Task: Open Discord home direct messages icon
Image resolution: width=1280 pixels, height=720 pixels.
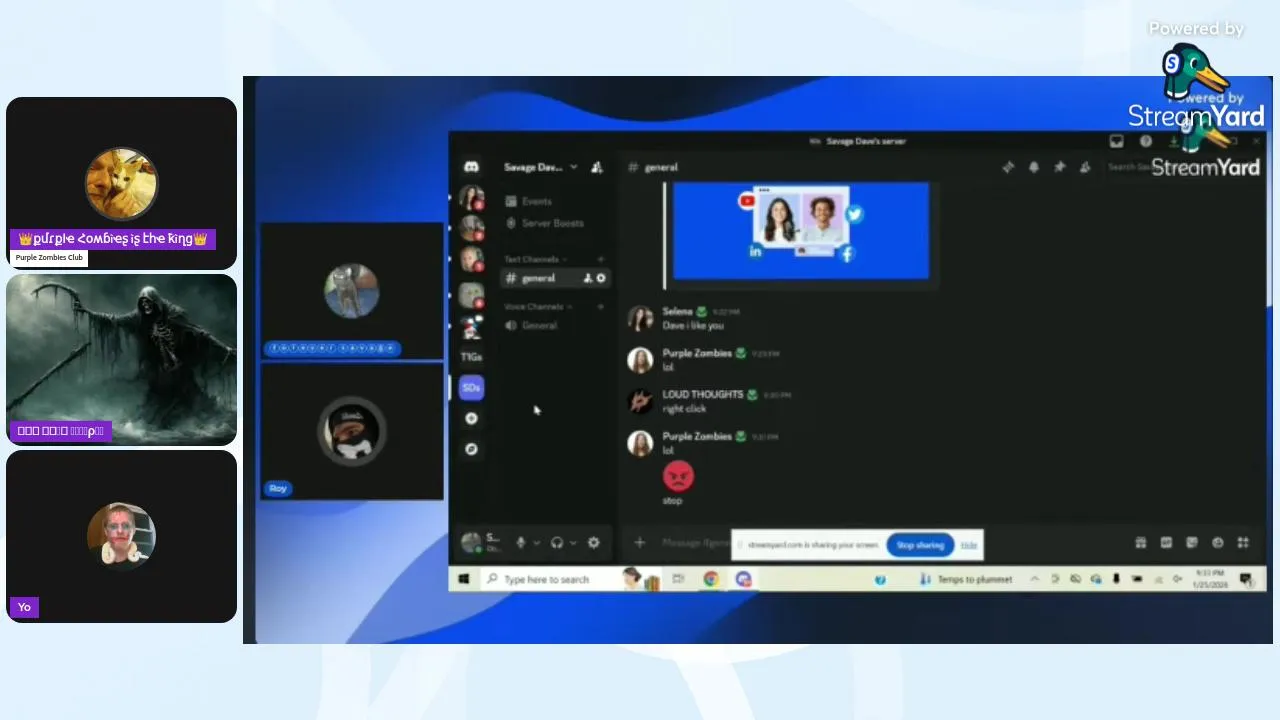Action: tap(471, 167)
